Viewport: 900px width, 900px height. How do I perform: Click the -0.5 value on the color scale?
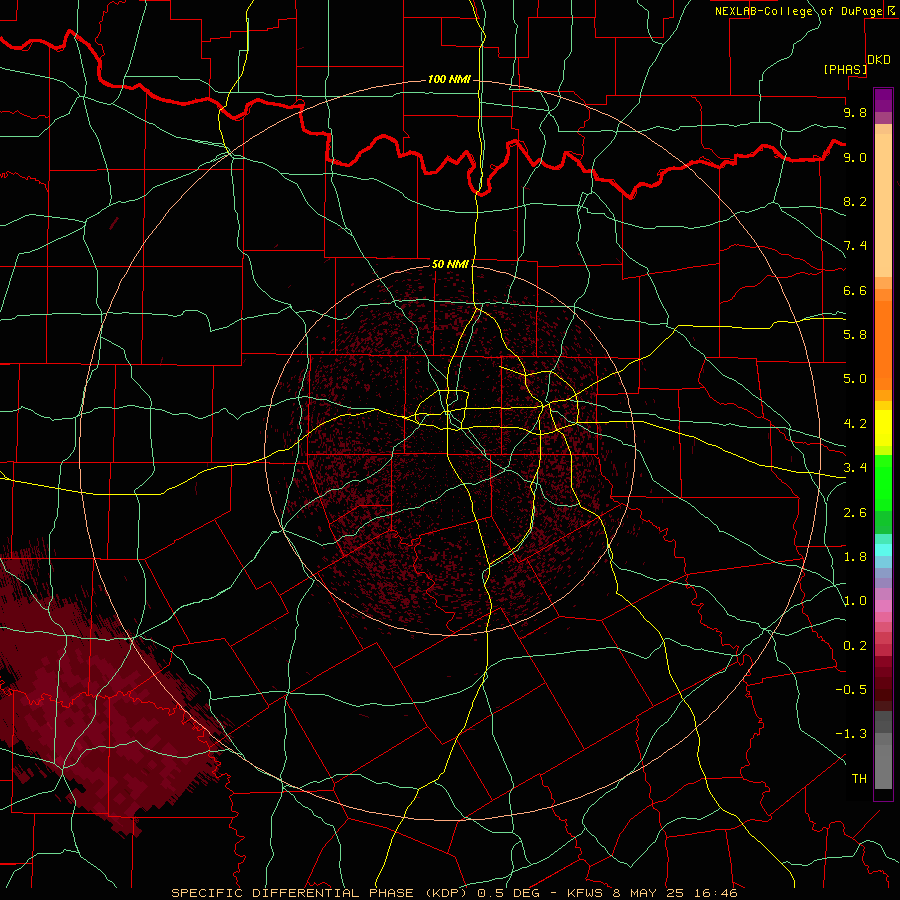(851, 690)
